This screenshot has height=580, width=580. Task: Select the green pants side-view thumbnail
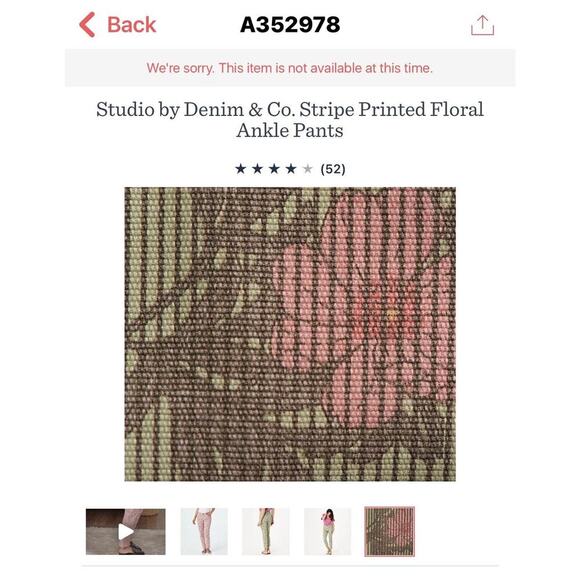tap(266, 532)
